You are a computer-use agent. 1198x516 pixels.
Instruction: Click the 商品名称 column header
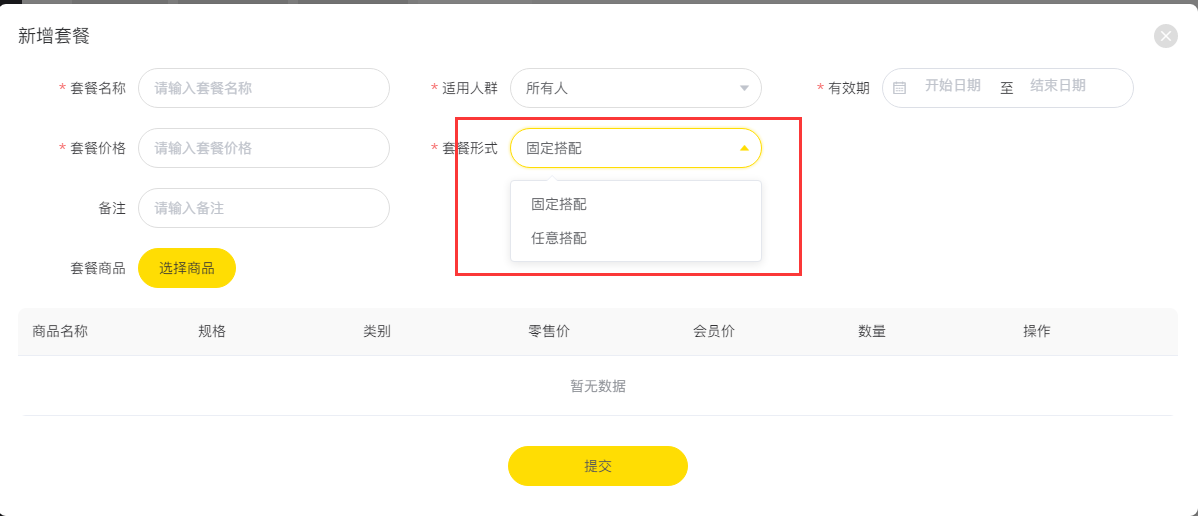60,331
